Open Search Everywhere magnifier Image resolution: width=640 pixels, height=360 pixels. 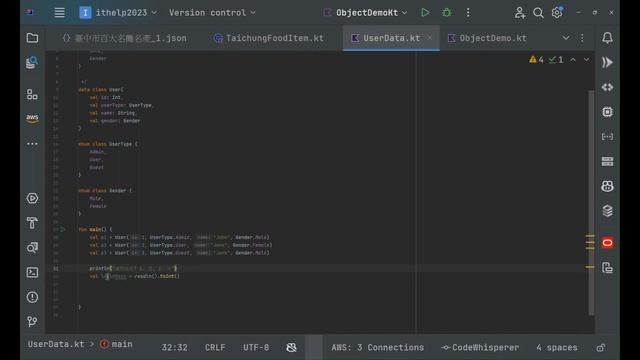click(x=538, y=13)
